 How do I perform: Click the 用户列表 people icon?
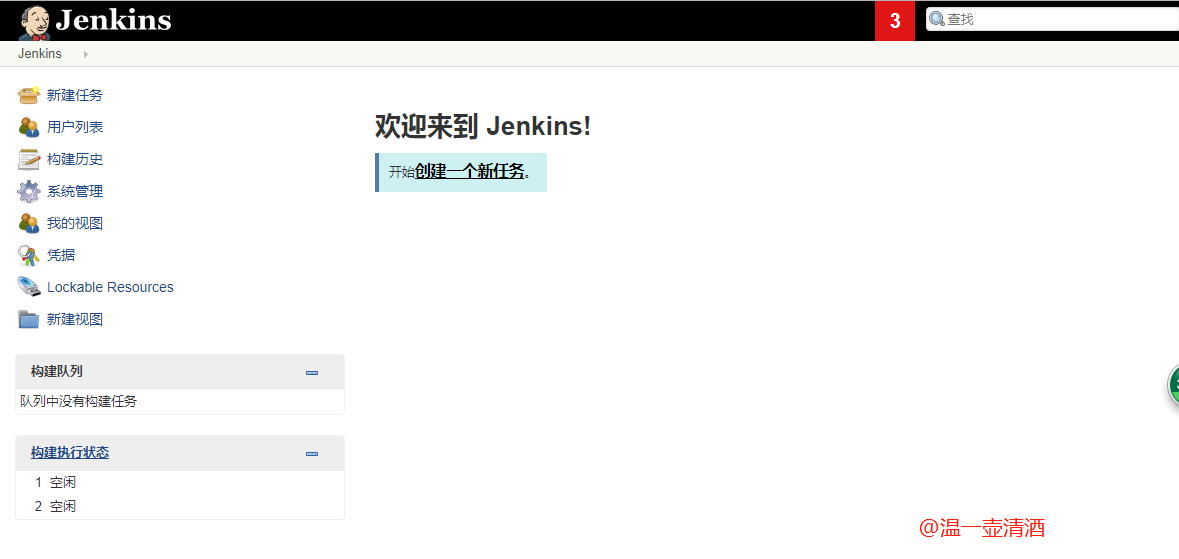pyautogui.click(x=29, y=127)
